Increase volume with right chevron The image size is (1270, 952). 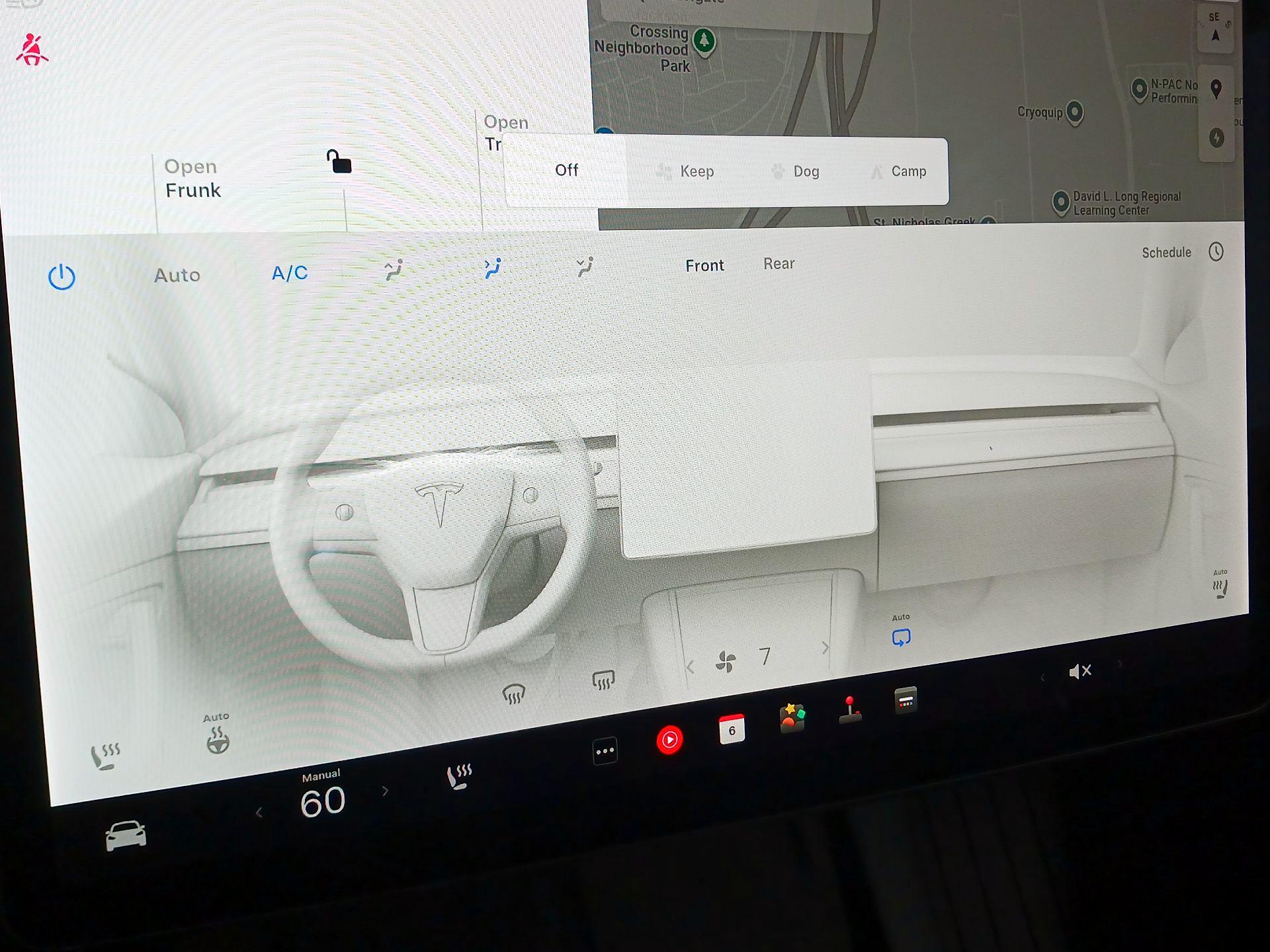[x=1119, y=663]
